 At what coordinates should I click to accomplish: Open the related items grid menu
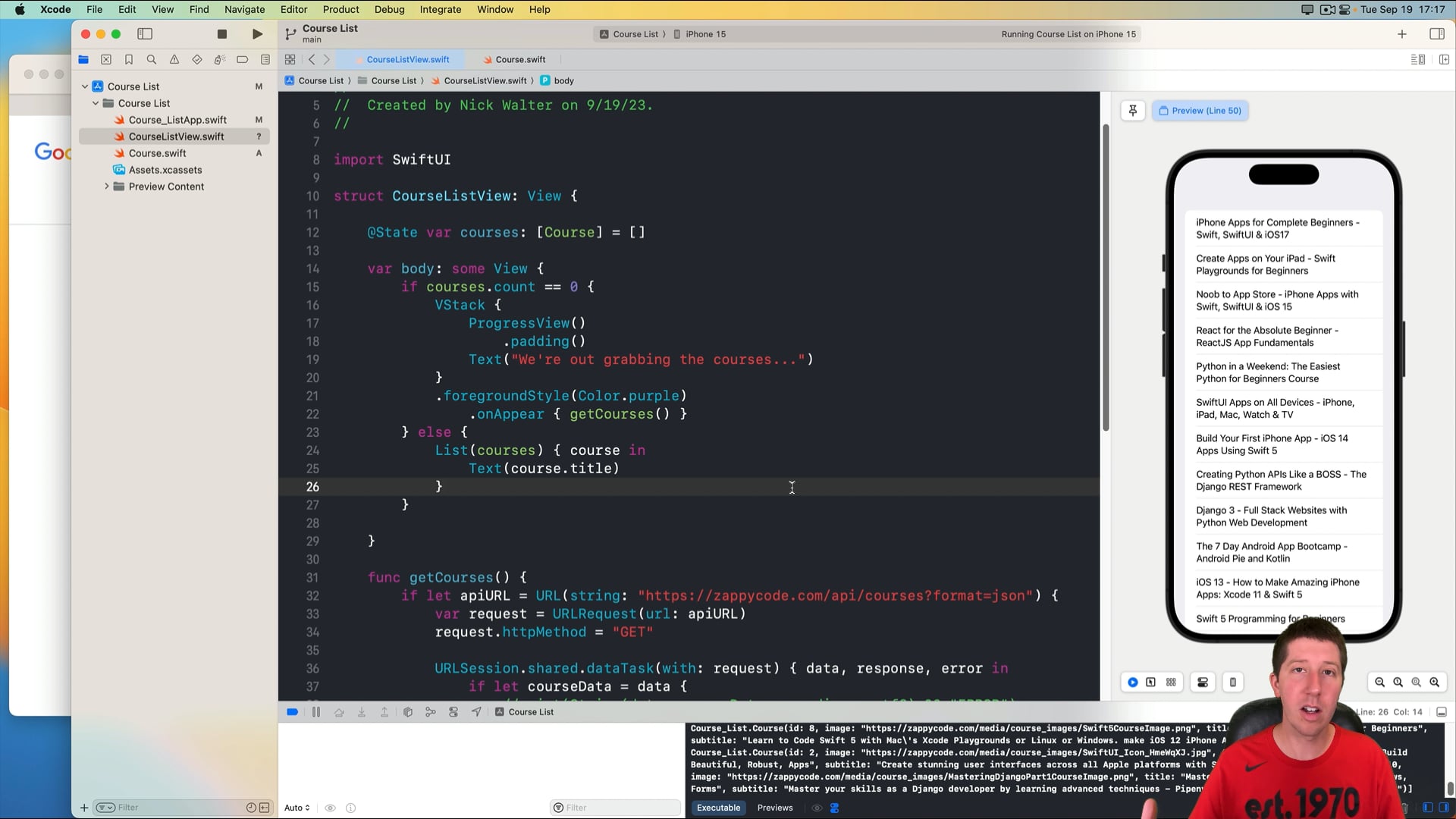tap(290, 59)
